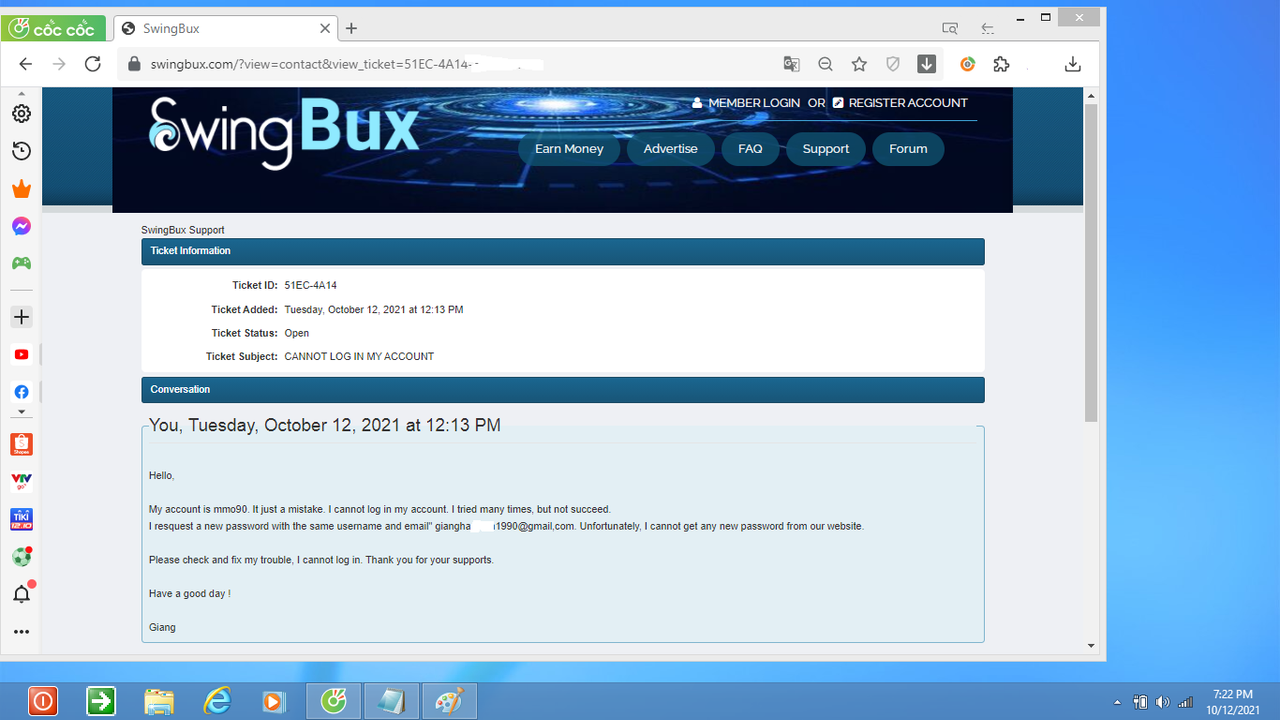The width and height of the screenshot is (1280, 720).
Task: Click the page vertical scrollbar thumb
Action: click(1091, 262)
